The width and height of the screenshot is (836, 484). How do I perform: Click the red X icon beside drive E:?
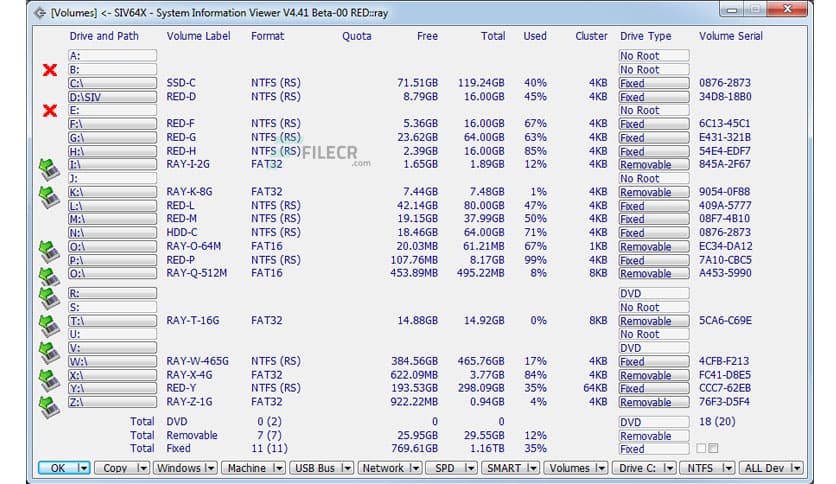[x=50, y=110]
